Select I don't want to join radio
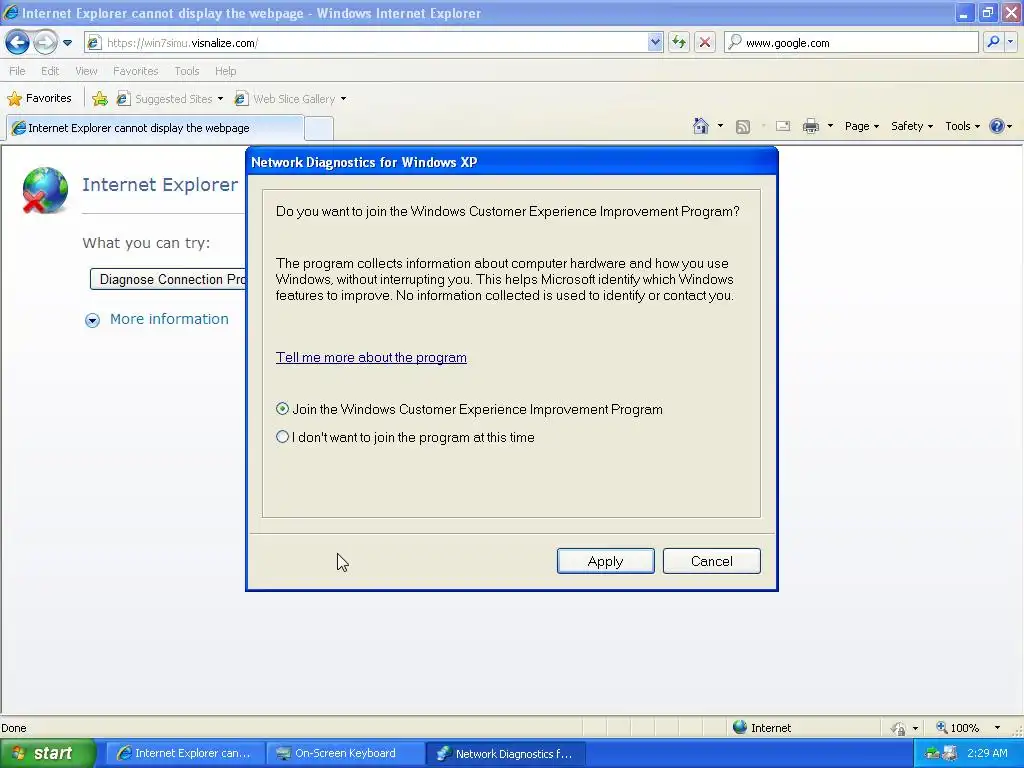 click(282, 437)
